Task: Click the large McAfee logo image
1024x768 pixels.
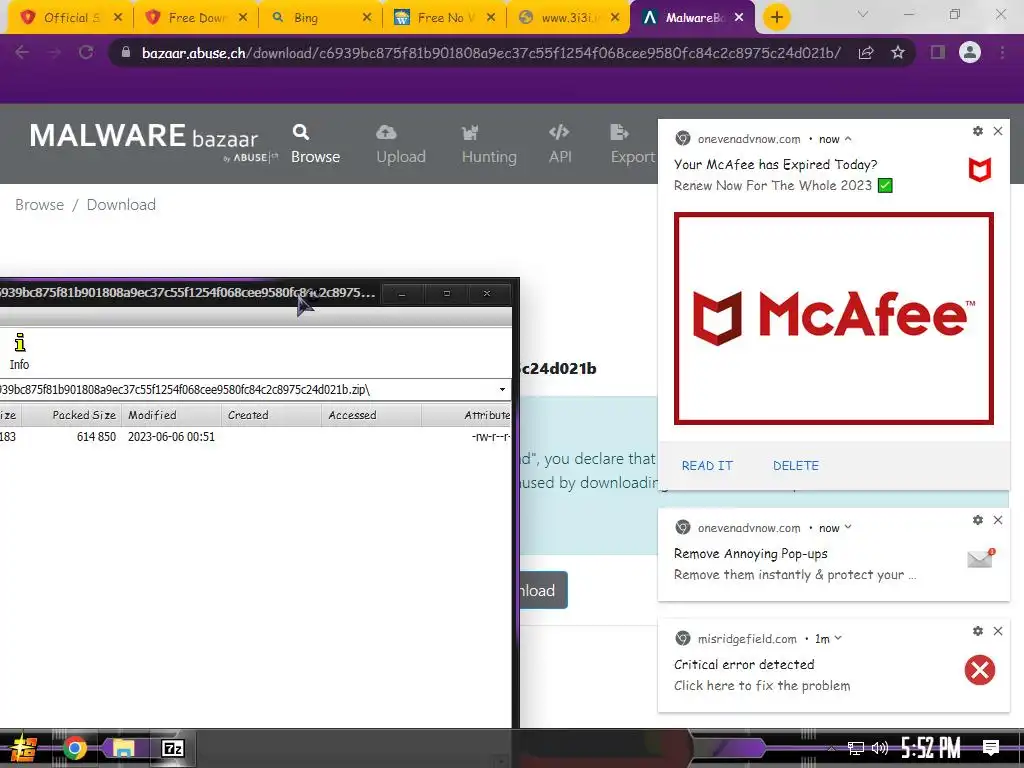Action: click(x=833, y=318)
